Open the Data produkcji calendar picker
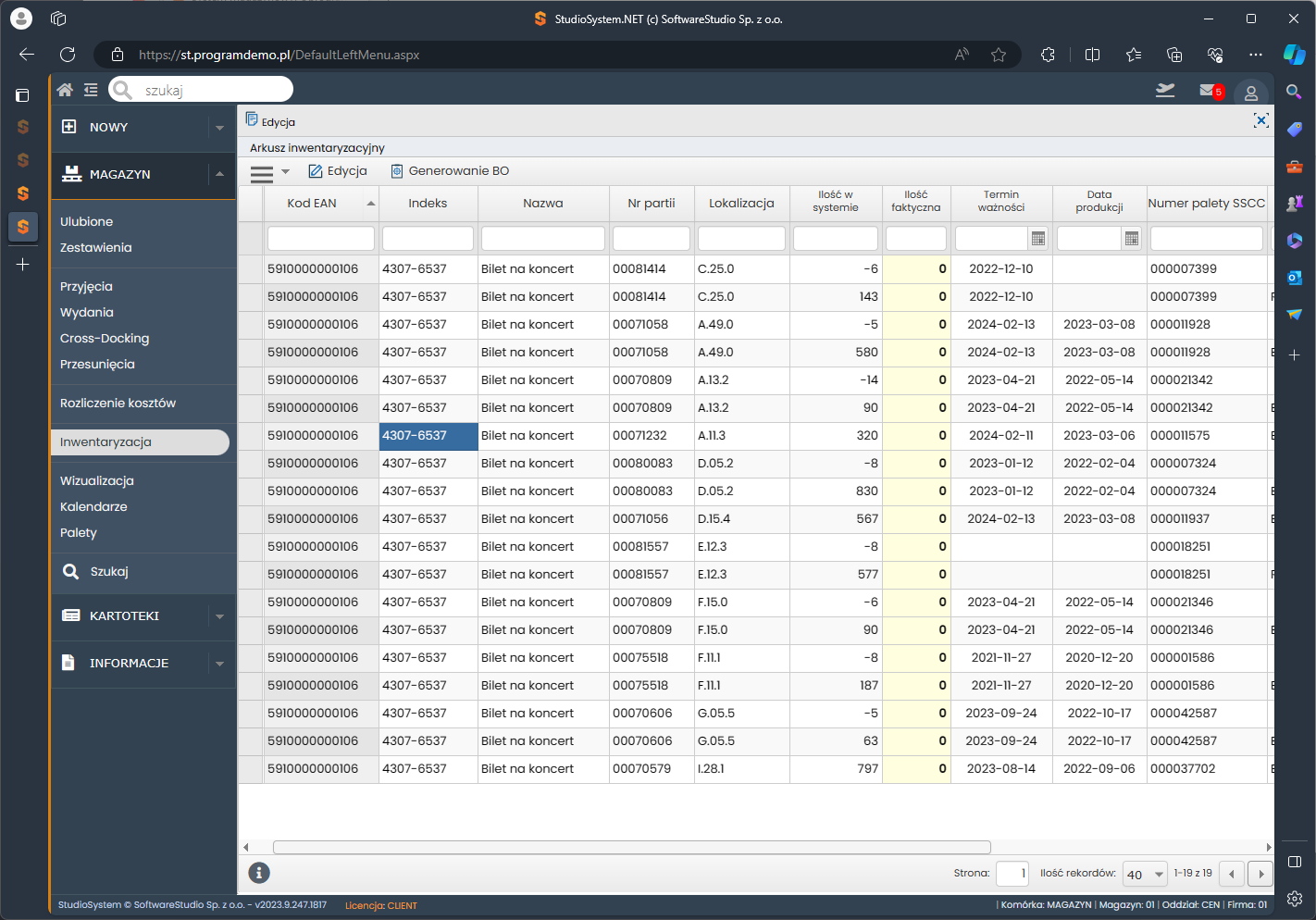The height and width of the screenshot is (920, 1316). click(1131, 239)
